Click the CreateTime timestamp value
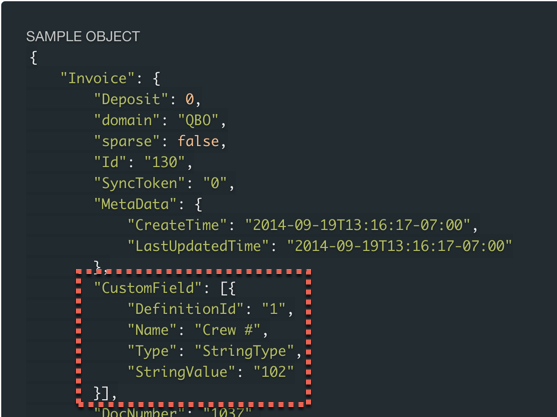 pos(358,225)
